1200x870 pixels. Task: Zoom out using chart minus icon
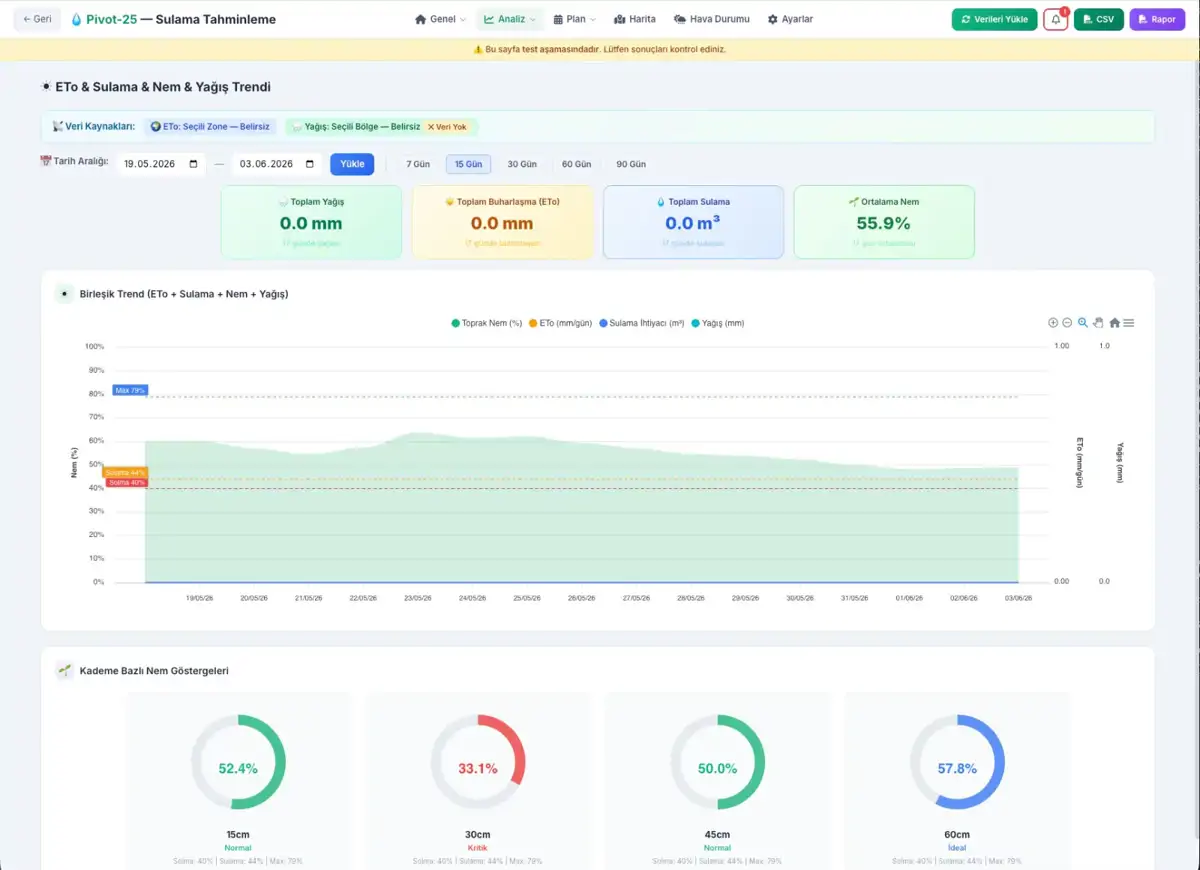coord(1067,323)
